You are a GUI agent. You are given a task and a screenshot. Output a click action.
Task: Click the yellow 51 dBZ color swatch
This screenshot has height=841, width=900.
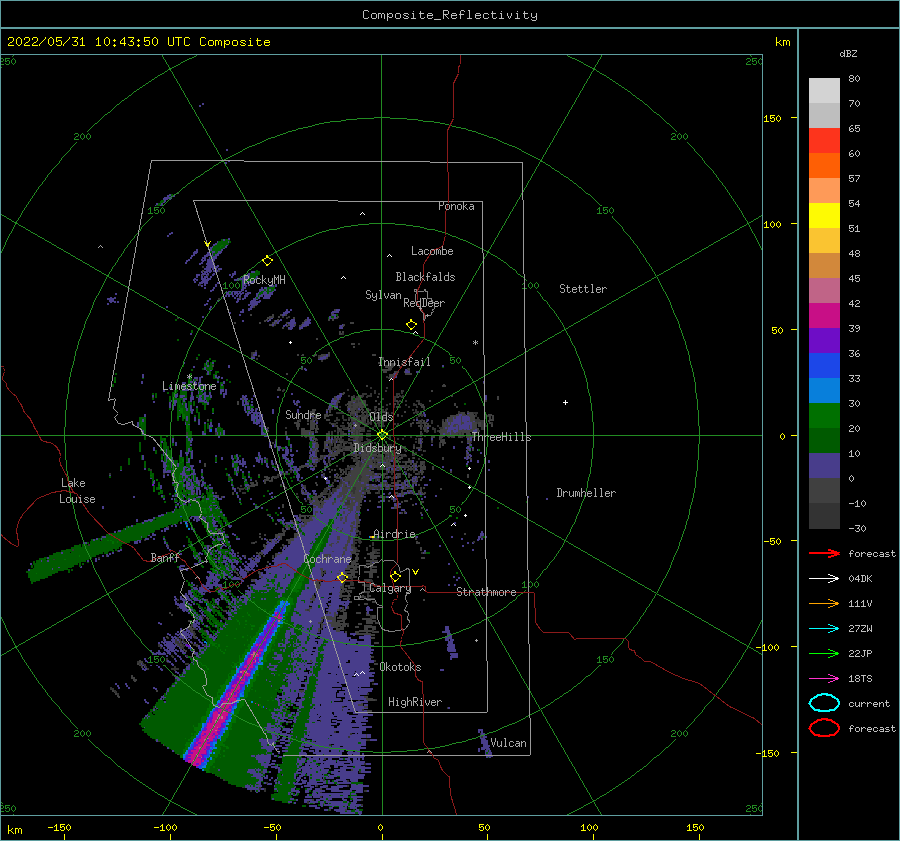(824, 215)
